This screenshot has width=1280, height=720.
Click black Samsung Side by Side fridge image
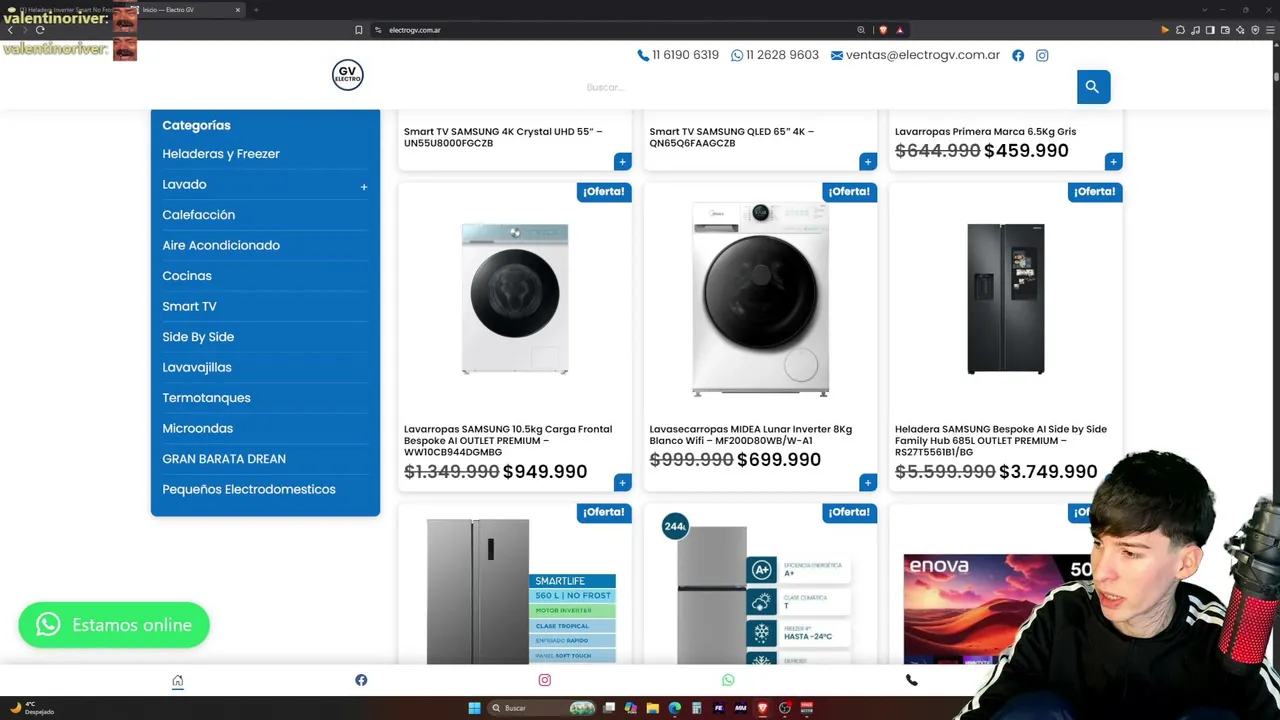pyautogui.click(x=1006, y=299)
